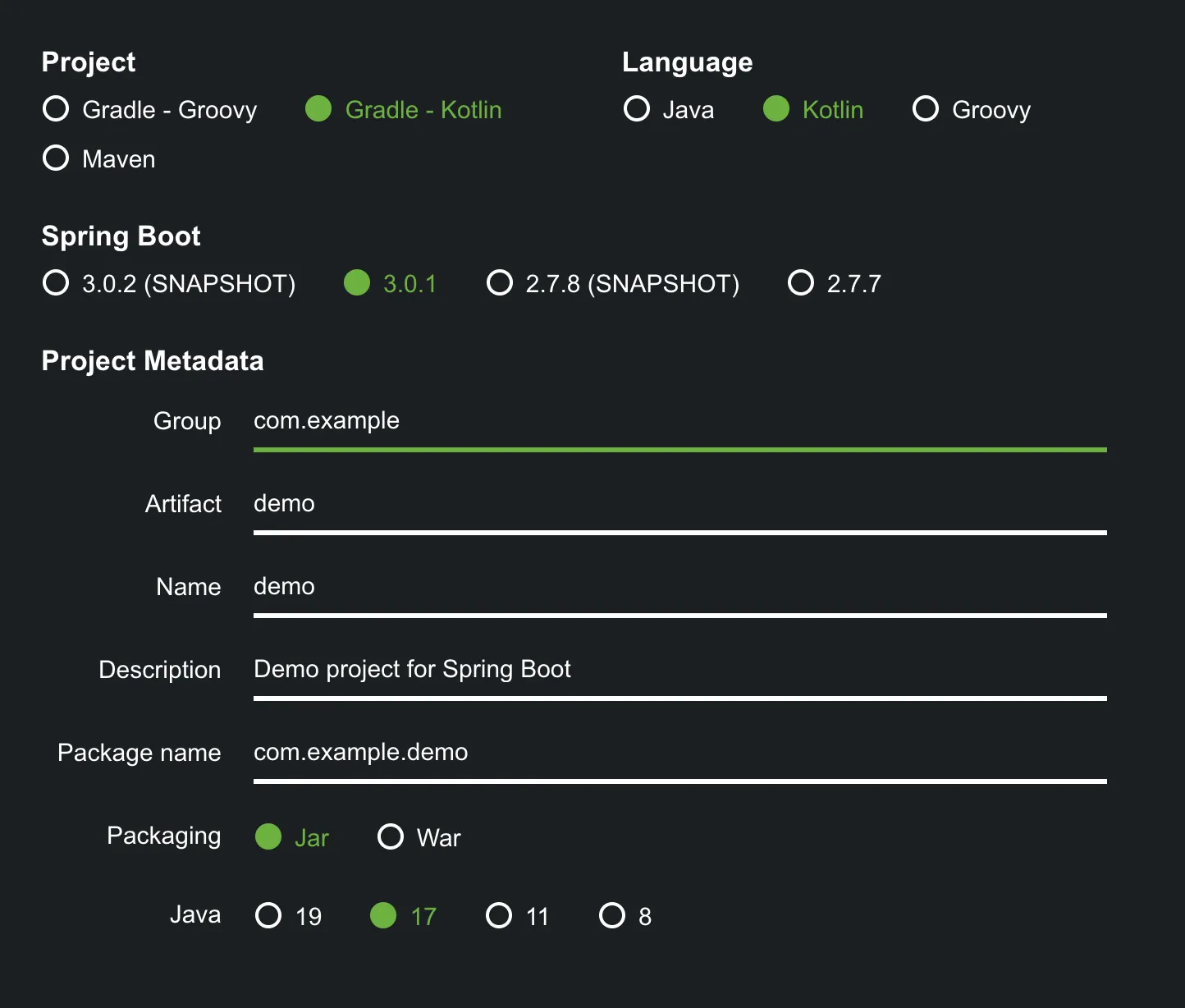Focus the Artifact text field
1185x1008 pixels.
tap(679, 504)
